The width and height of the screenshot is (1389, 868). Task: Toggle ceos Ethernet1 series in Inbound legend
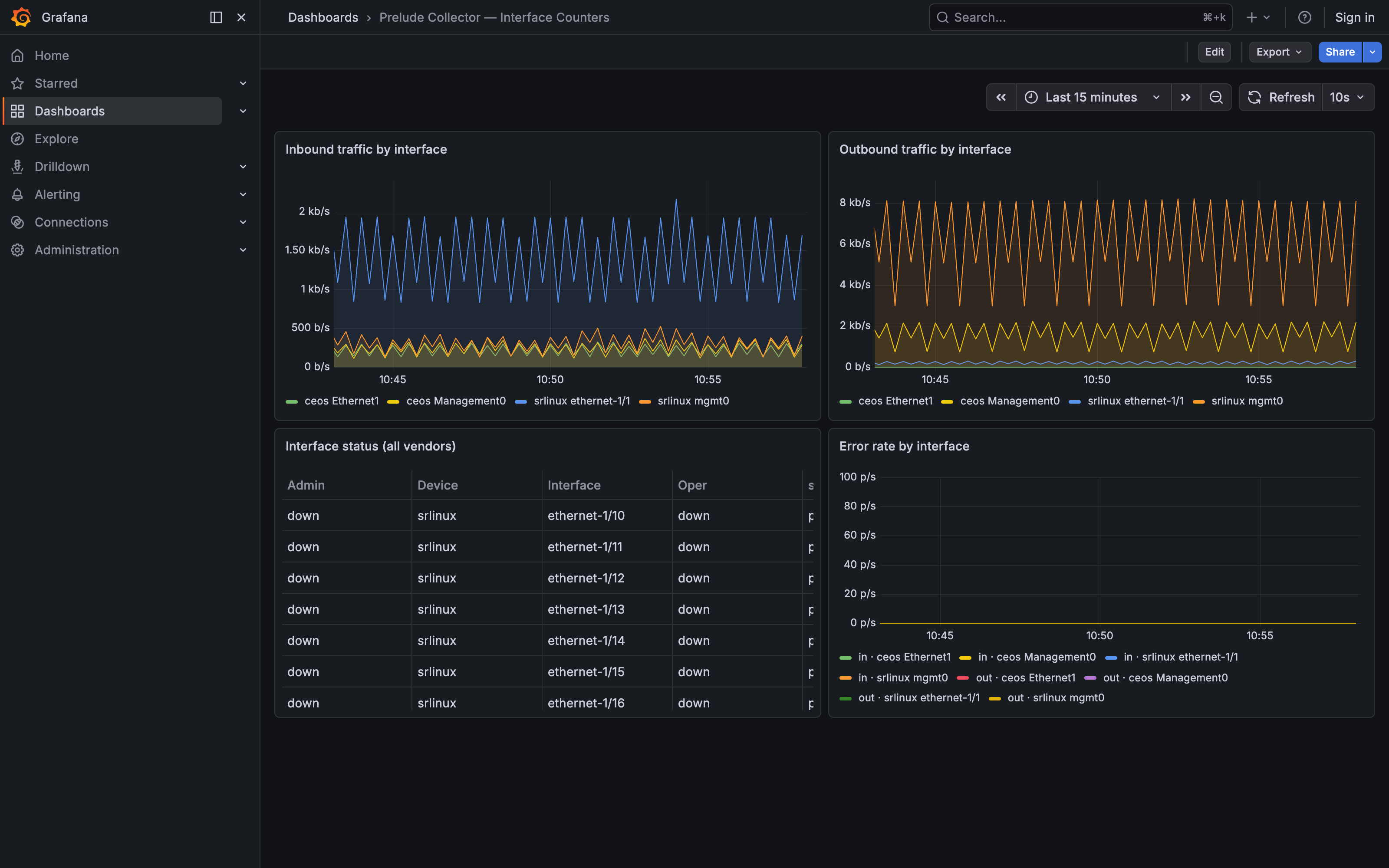point(342,401)
